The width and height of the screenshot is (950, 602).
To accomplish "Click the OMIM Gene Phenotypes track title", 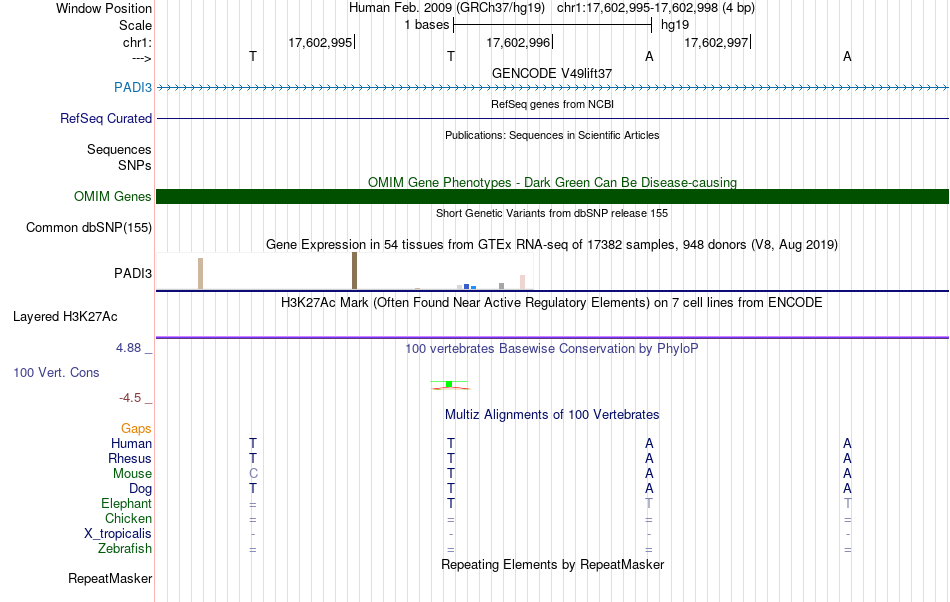I will pyautogui.click(x=552, y=182).
